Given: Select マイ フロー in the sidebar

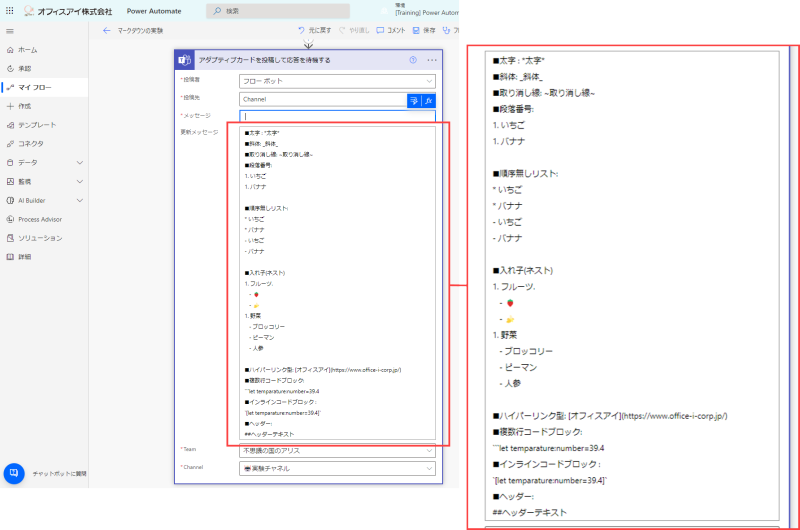Looking at the screenshot, I should 35,87.
